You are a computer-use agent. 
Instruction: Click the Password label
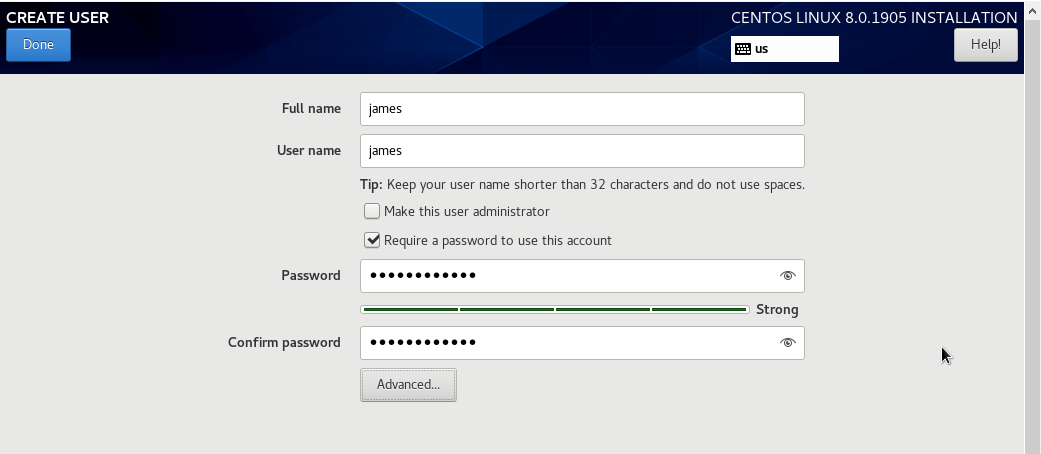(311, 275)
